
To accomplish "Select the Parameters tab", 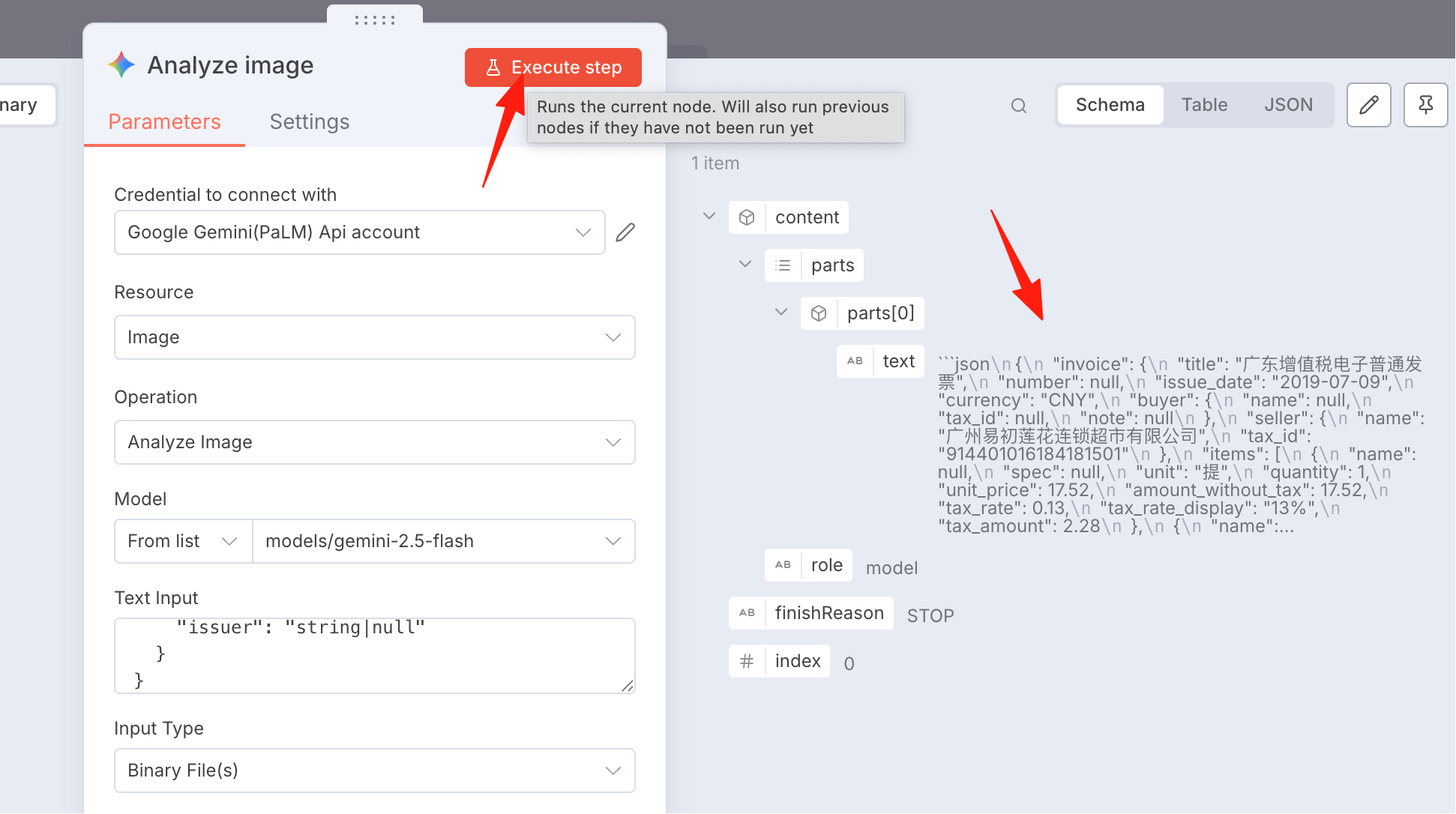I will coord(164,121).
